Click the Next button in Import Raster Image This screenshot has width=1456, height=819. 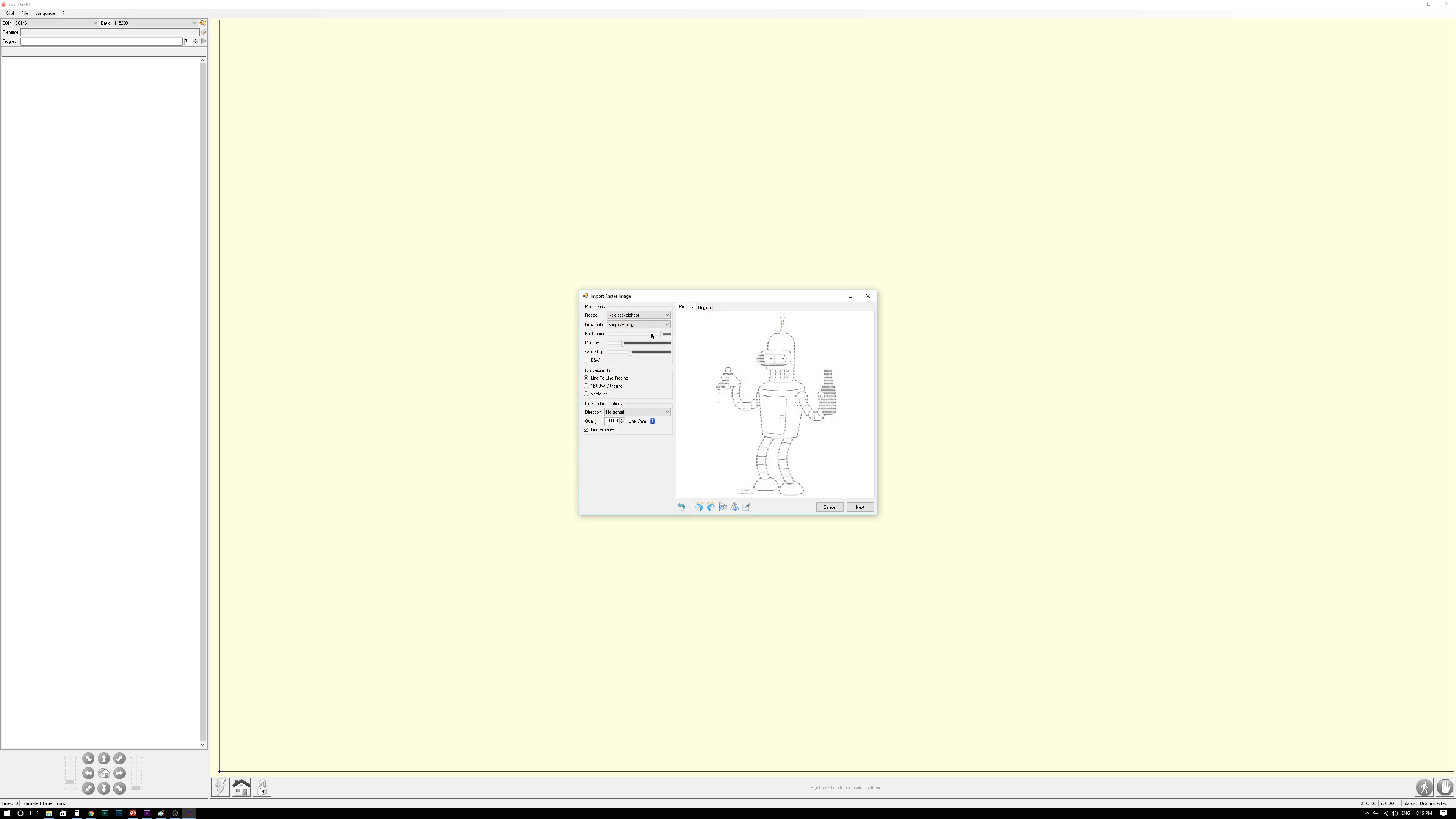point(860,507)
